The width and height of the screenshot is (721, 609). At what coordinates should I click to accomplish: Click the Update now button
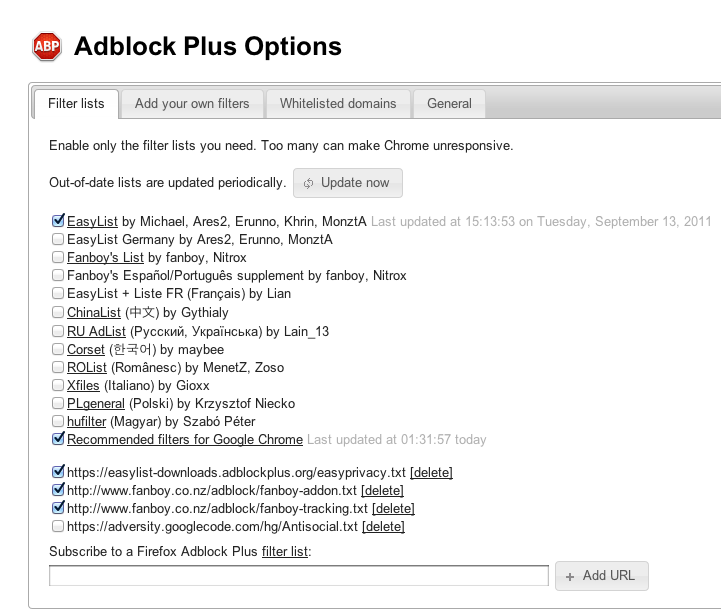pos(348,183)
